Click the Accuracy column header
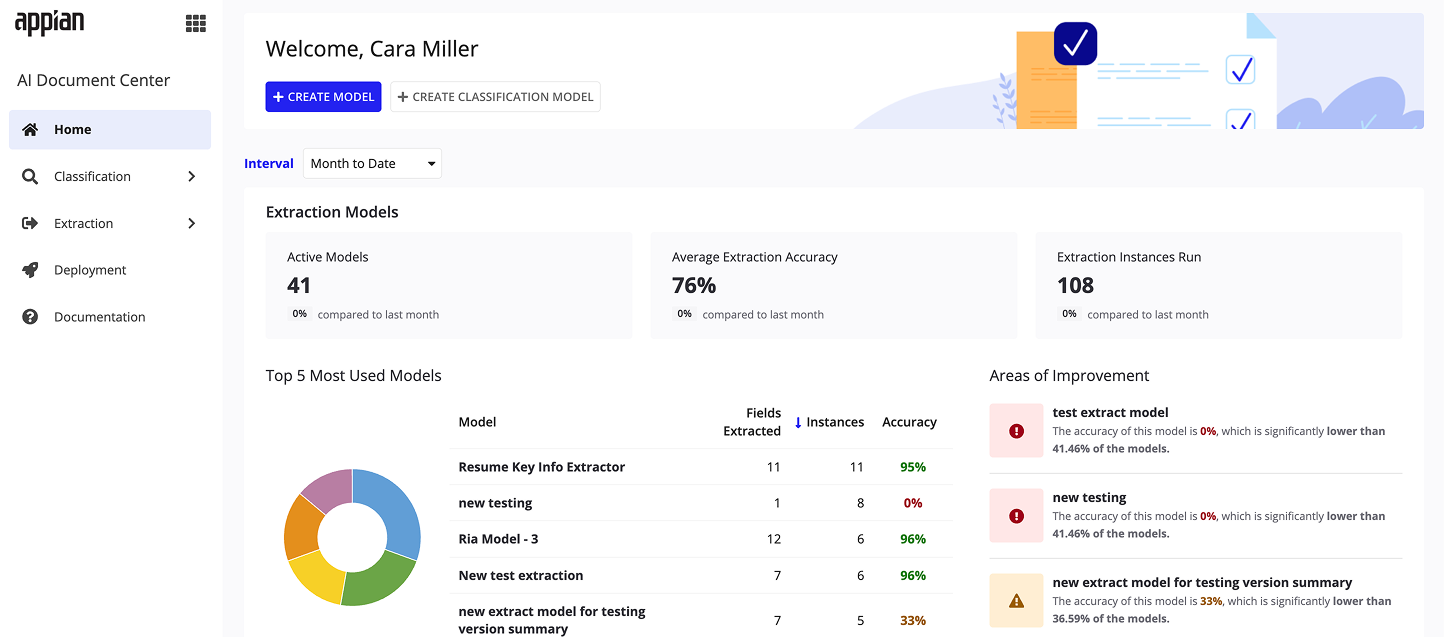 pos(909,422)
